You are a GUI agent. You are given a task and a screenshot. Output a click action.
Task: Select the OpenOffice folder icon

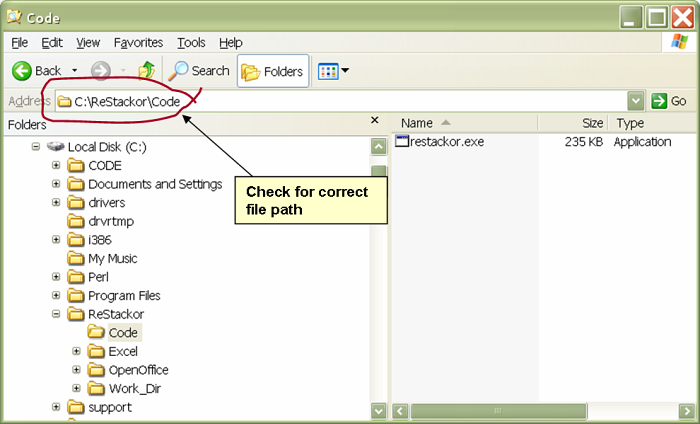pyautogui.click(x=96, y=370)
